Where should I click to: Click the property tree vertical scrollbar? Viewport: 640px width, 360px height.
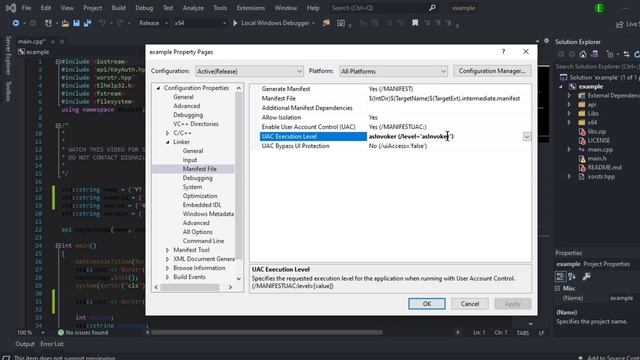click(x=239, y=176)
